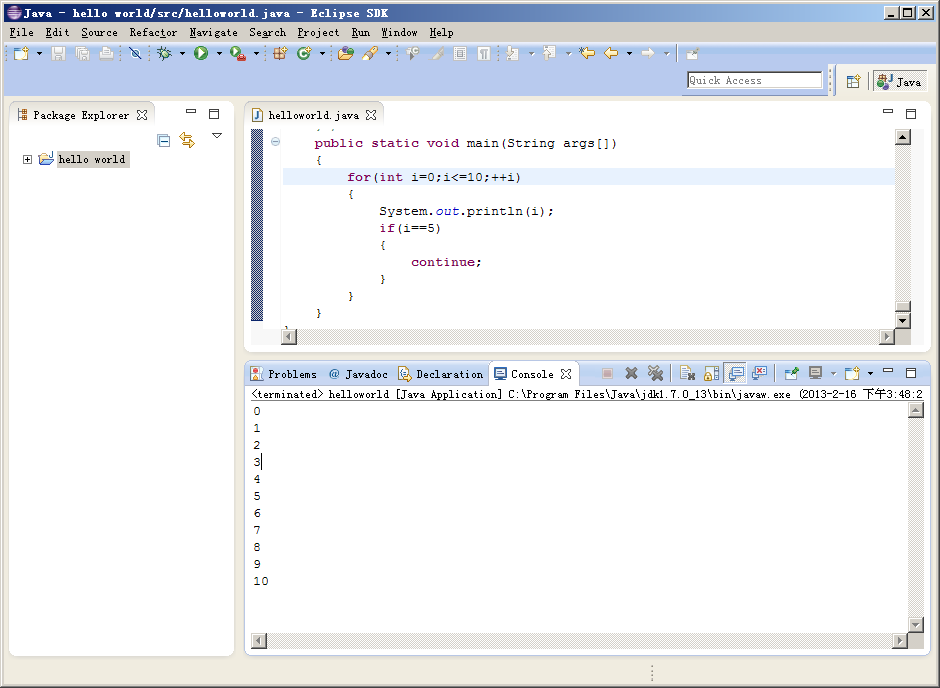Clear the Console output
The image size is (940, 688).
click(687, 374)
